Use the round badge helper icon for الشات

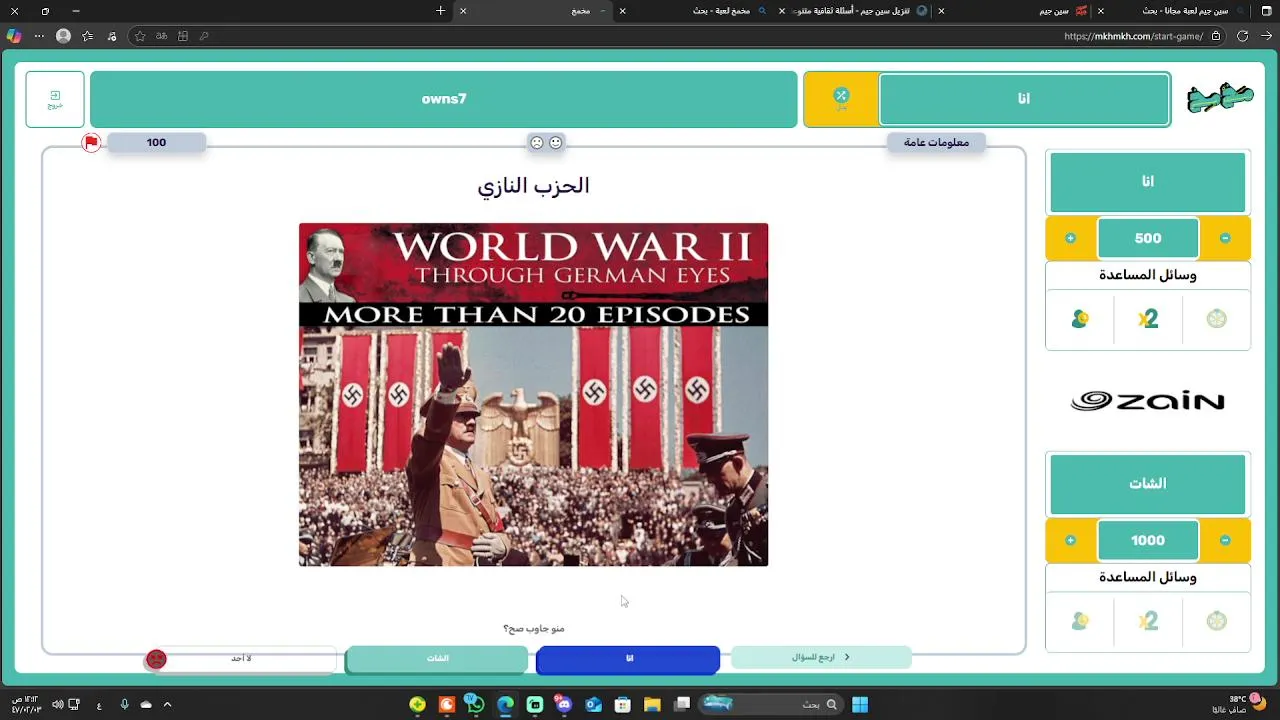[1216, 621]
